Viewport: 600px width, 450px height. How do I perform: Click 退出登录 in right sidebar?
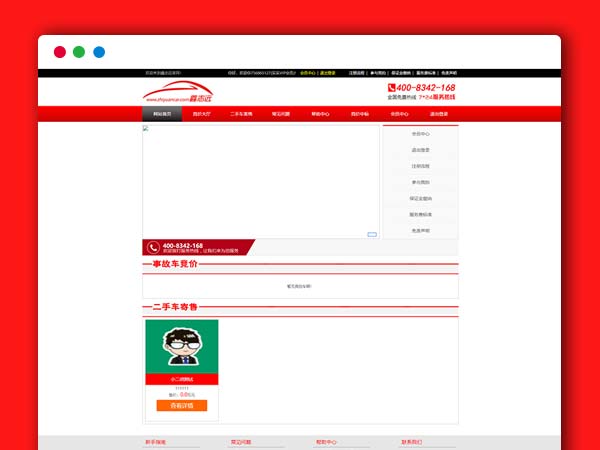pos(420,149)
